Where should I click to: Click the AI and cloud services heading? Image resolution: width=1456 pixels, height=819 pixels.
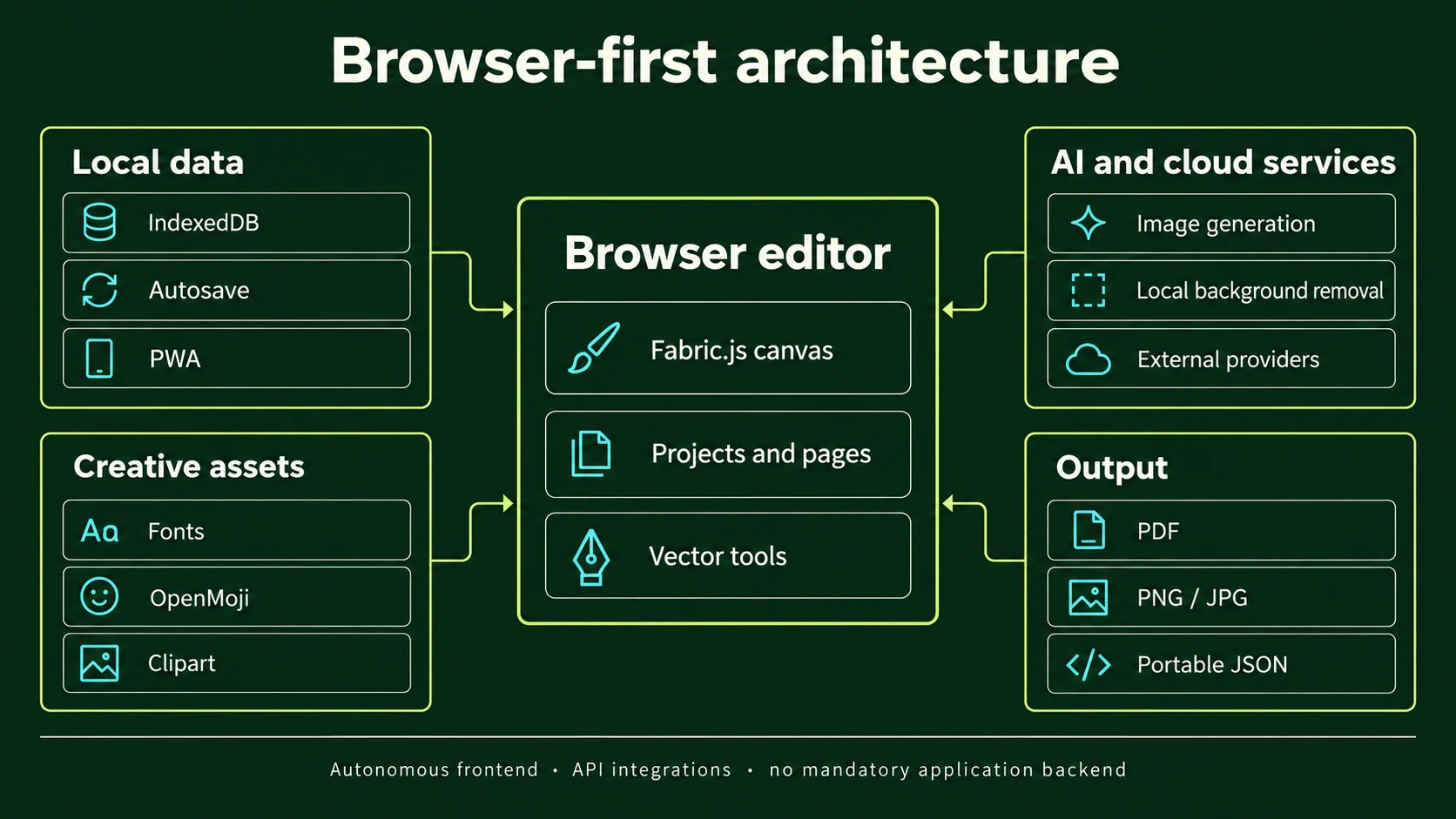tap(1223, 162)
